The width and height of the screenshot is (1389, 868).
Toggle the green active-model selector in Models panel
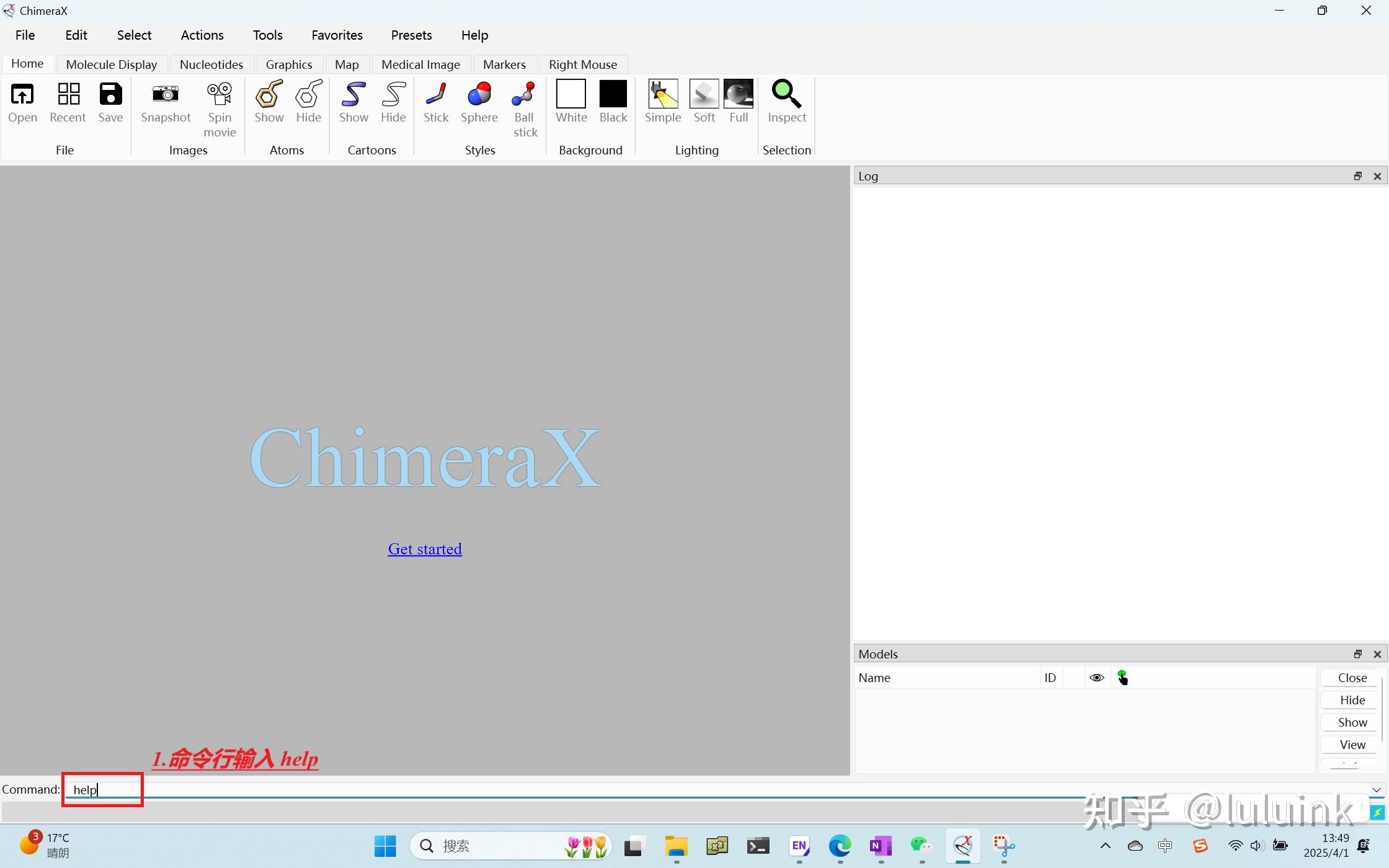[x=1122, y=677]
